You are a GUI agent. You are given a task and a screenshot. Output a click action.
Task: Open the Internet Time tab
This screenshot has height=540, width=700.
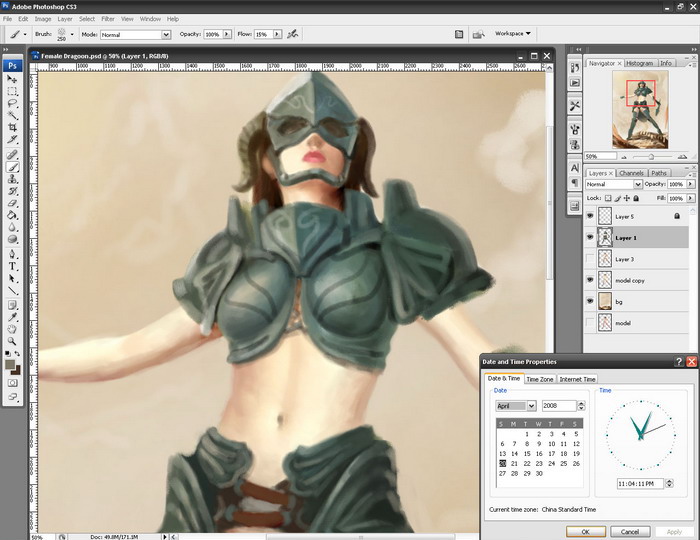[x=577, y=379]
